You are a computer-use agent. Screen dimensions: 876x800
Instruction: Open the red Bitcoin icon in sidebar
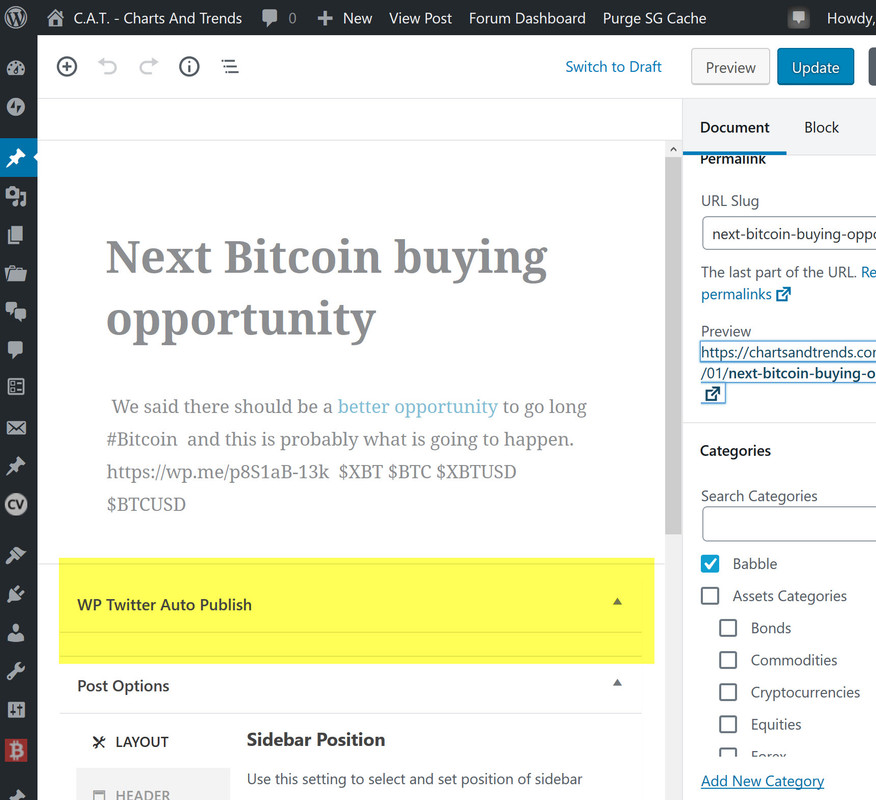pyautogui.click(x=16, y=750)
